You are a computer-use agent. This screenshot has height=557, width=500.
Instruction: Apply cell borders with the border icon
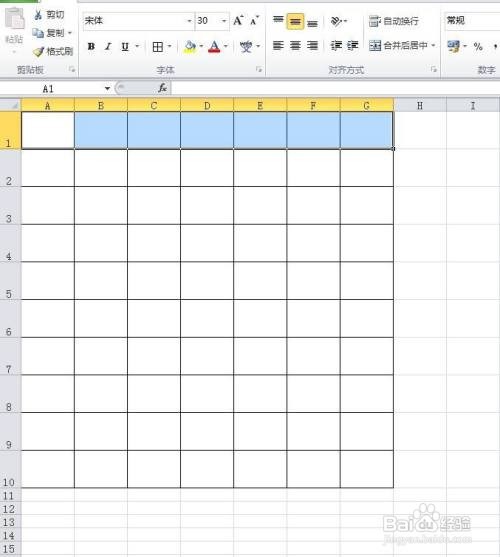158,47
